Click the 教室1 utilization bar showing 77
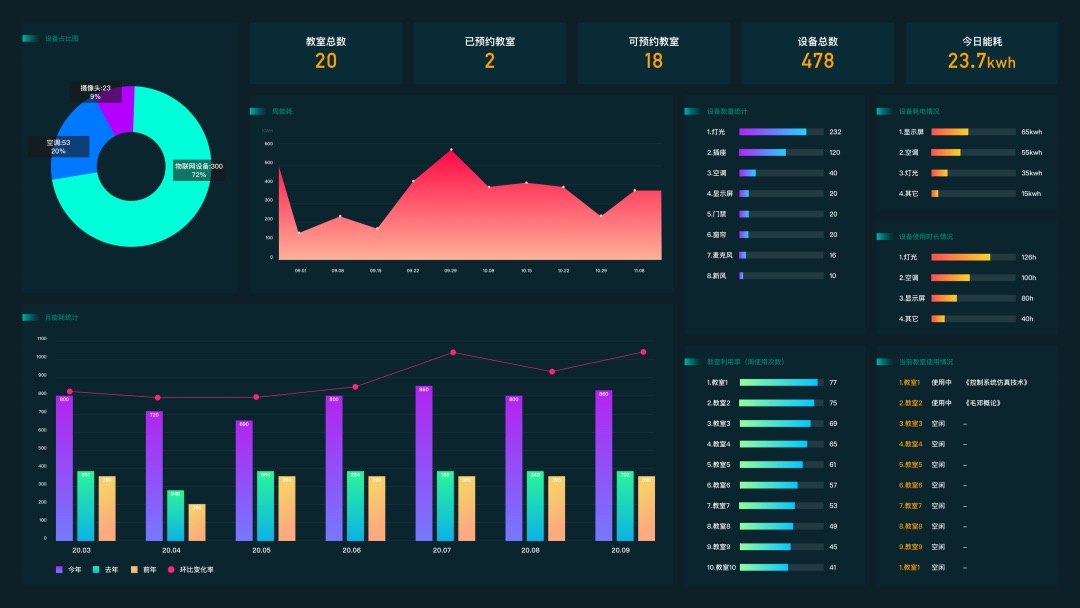 click(x=778, y=382)
